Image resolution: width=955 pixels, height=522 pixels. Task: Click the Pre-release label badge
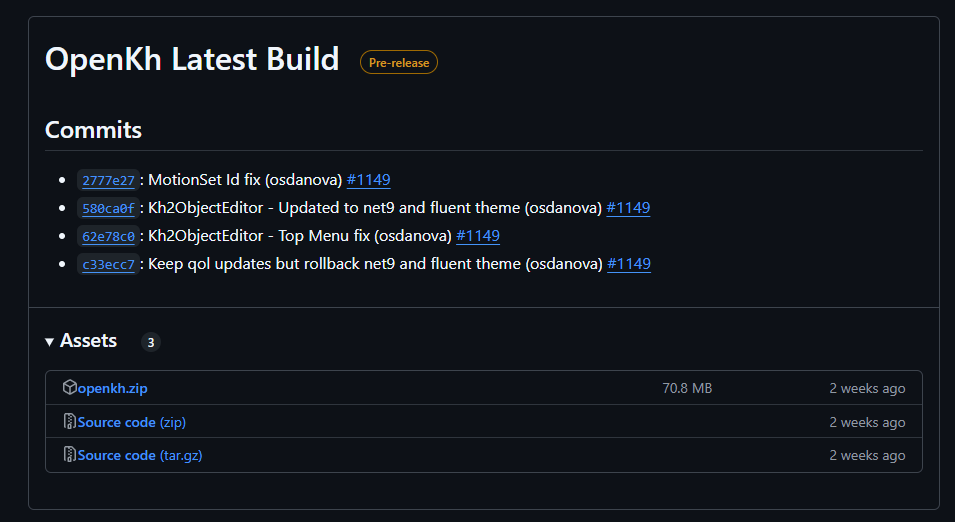399,62
